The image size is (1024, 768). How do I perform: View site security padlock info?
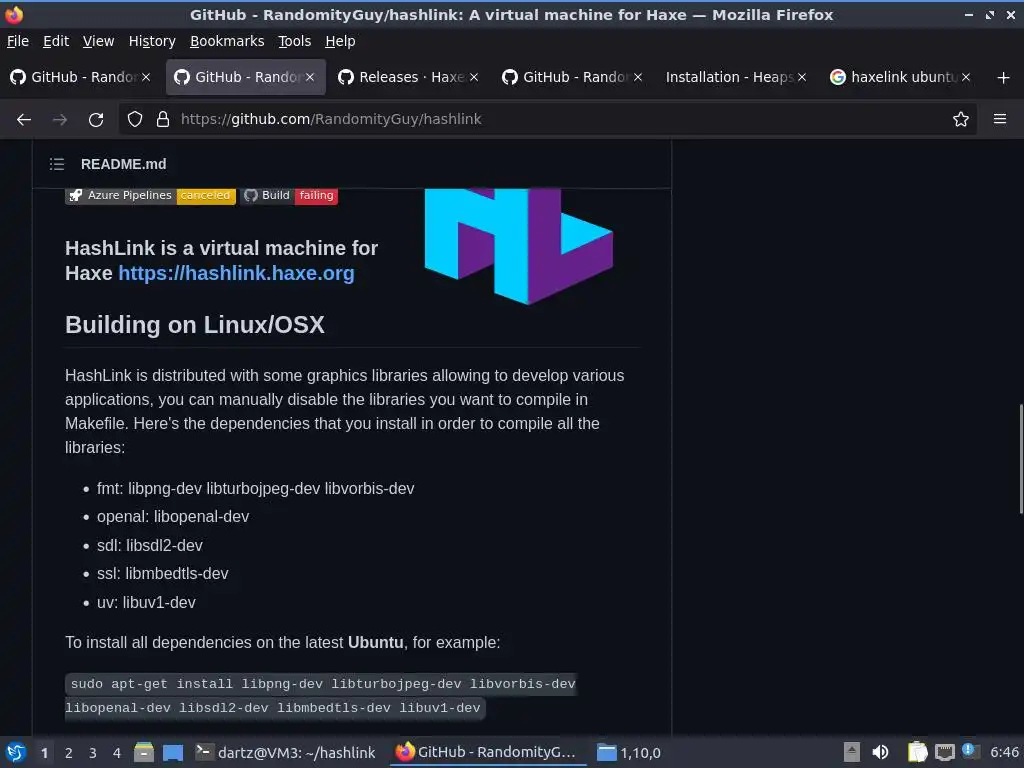click(163, 120)
